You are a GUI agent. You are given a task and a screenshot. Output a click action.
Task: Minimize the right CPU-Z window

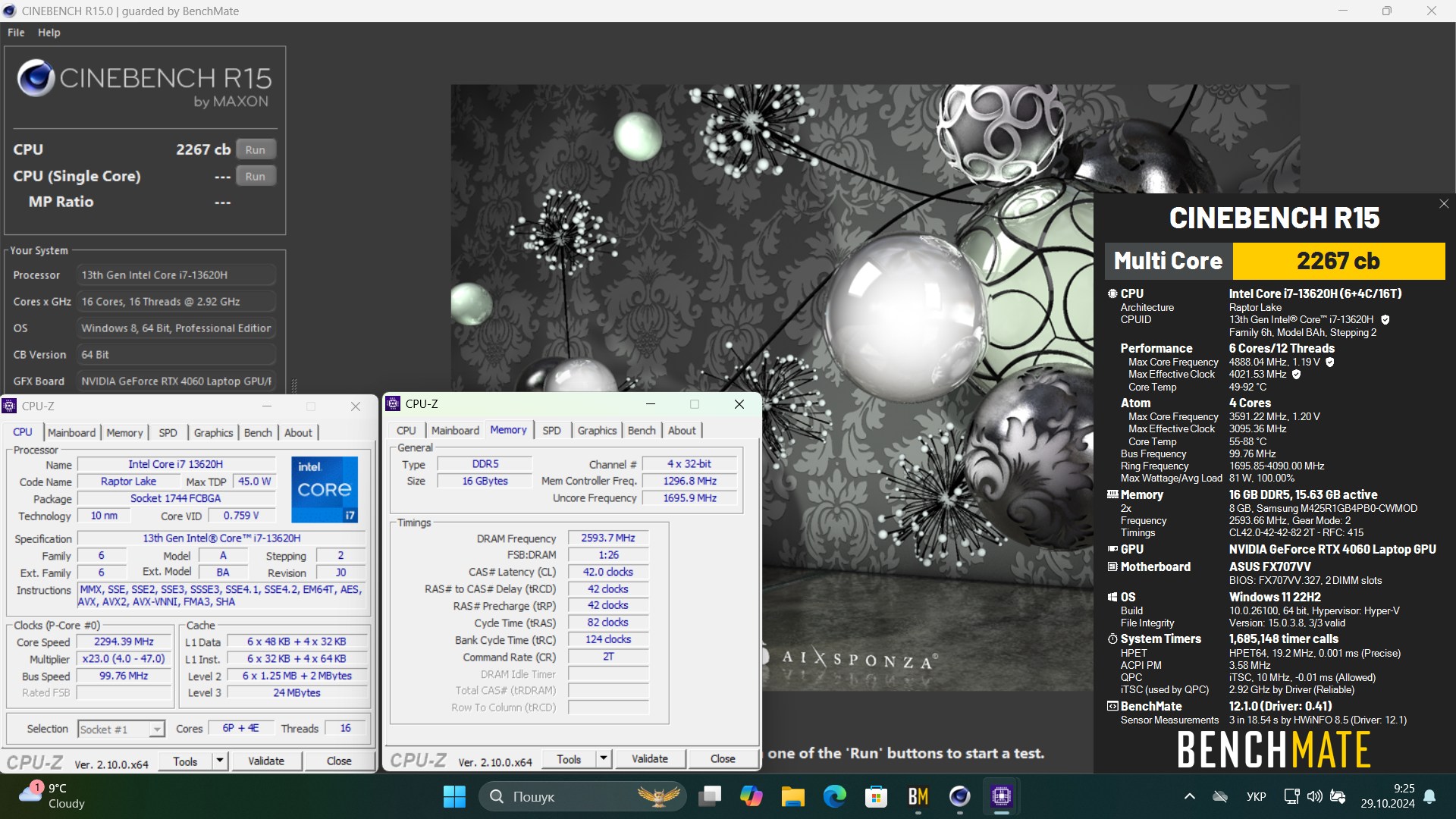651,404
